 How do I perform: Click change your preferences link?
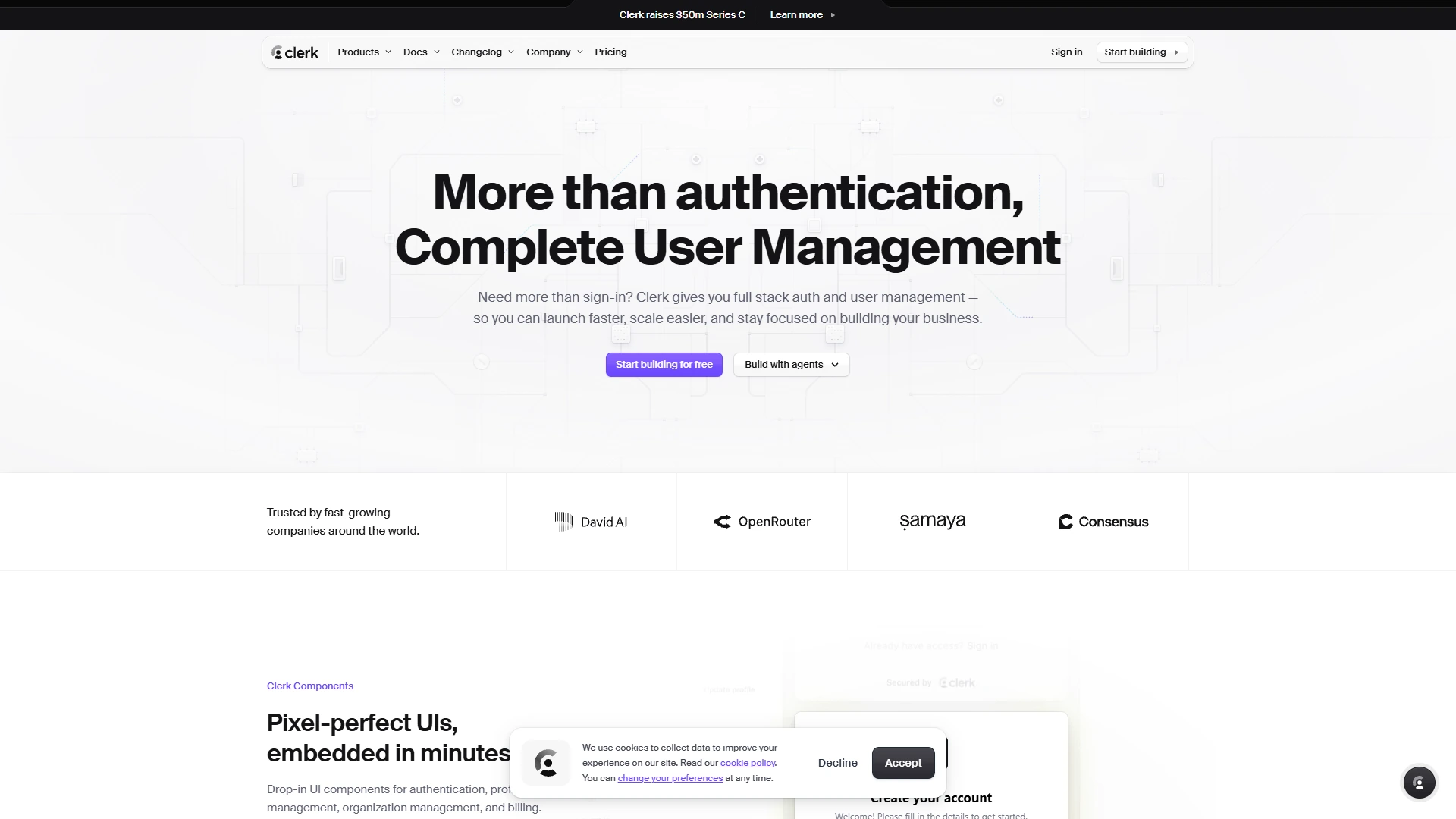(670, 778)
